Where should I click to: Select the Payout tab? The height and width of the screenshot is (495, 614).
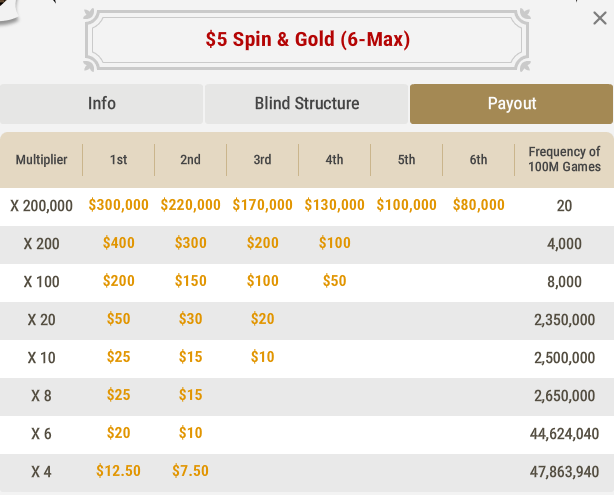pyautogui.click(x=512, y=104)
